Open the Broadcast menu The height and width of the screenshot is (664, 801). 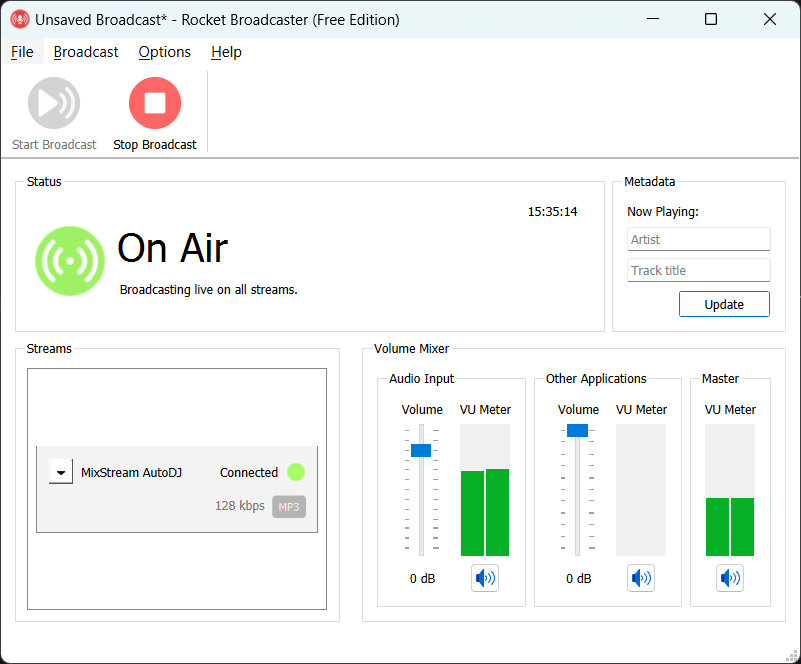tap(86, 52)
